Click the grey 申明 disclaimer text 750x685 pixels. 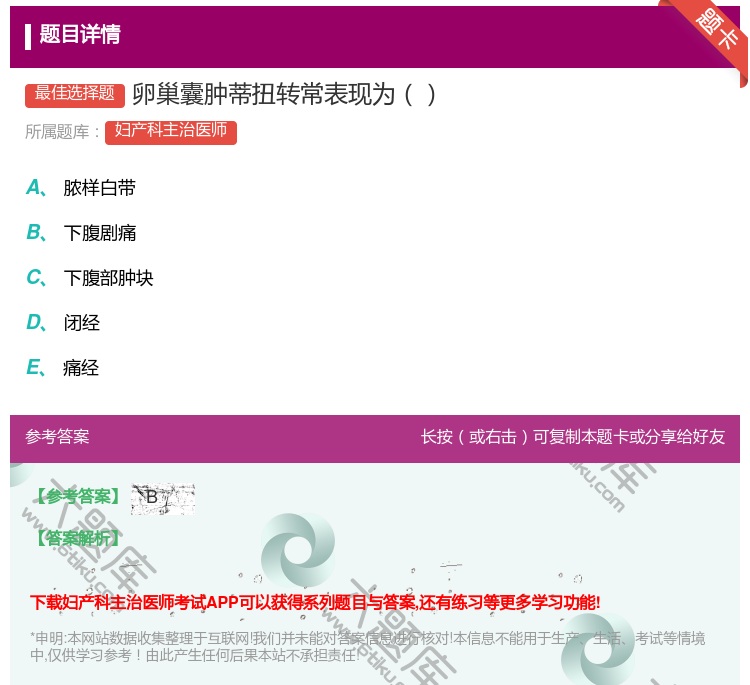(x=367, y=646)
